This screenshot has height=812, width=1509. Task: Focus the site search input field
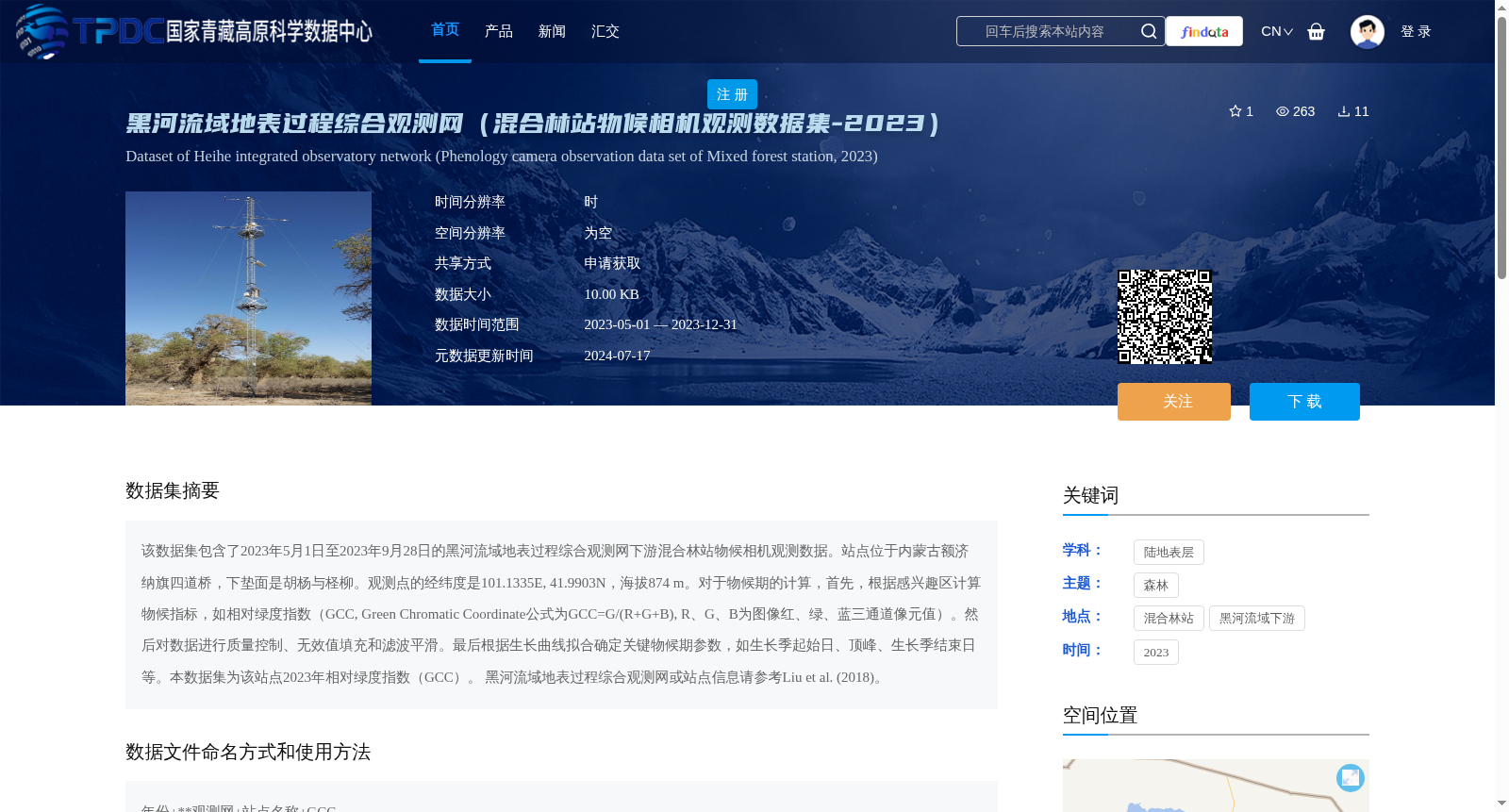pos(1047,31)
